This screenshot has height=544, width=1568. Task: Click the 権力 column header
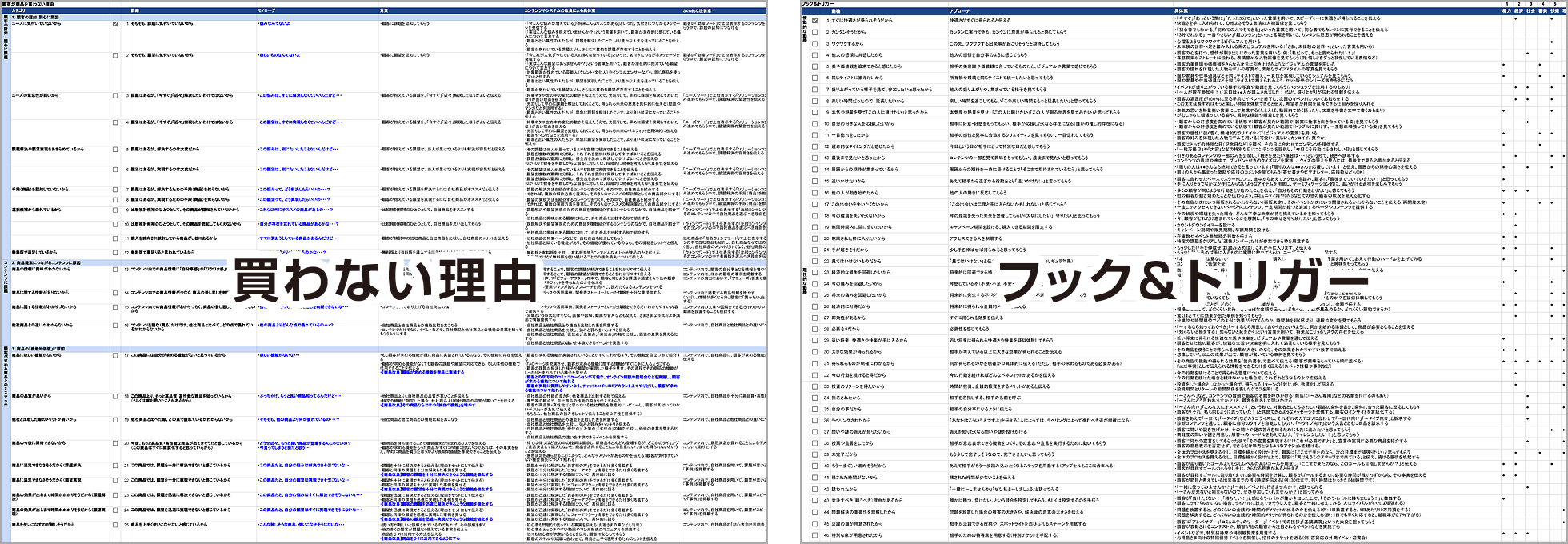tap(1506, 11)
